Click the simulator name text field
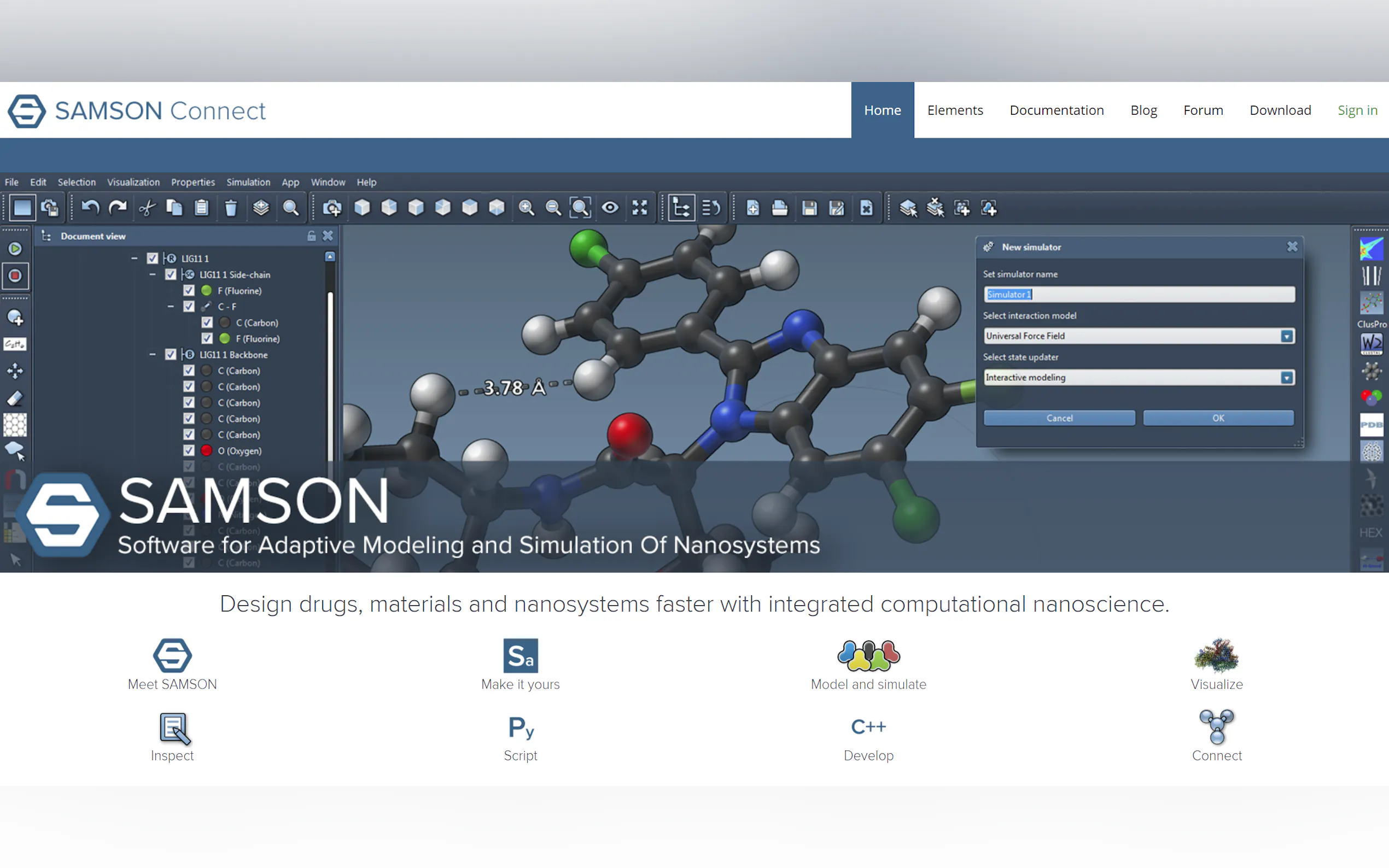 point(1139,295)
